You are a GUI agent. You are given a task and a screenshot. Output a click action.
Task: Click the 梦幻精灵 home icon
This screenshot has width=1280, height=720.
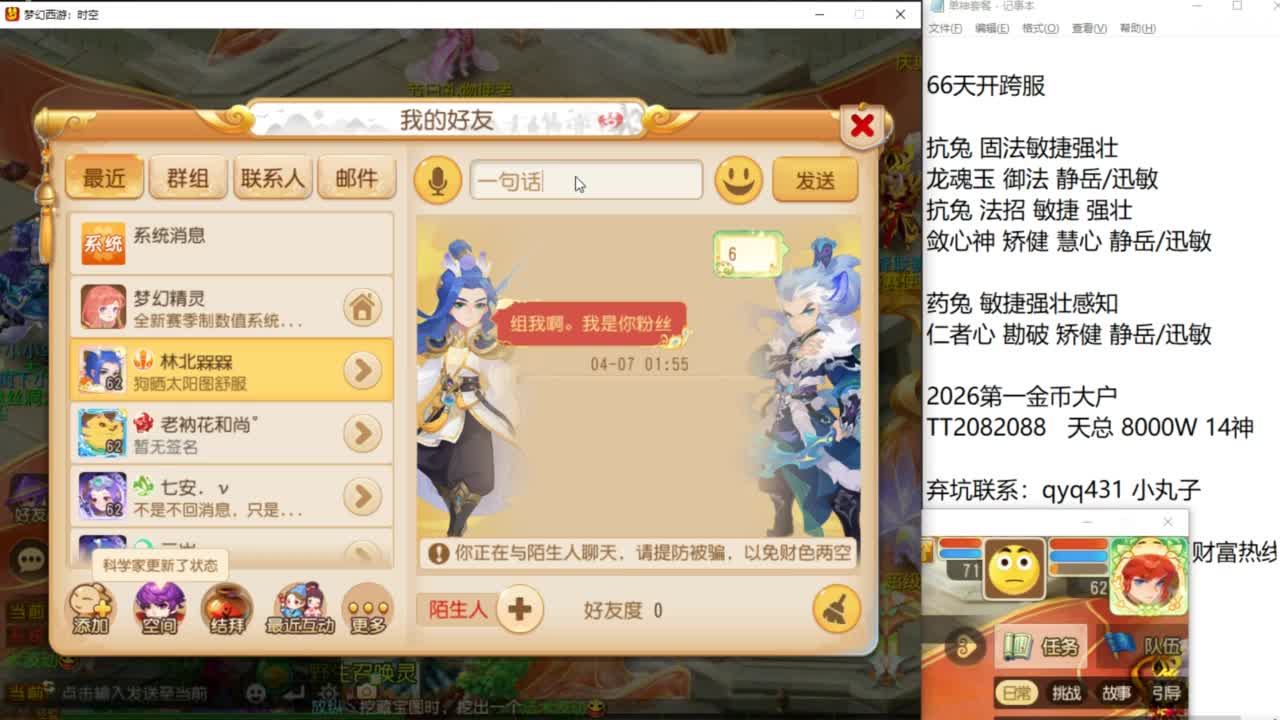(x=362, y=307)
